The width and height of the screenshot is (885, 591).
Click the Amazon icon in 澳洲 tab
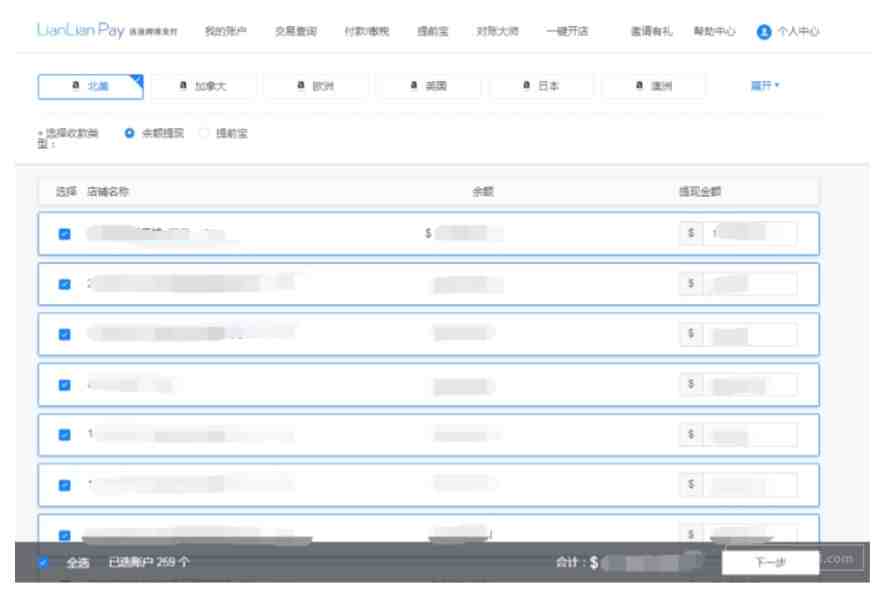pos(639,85)
